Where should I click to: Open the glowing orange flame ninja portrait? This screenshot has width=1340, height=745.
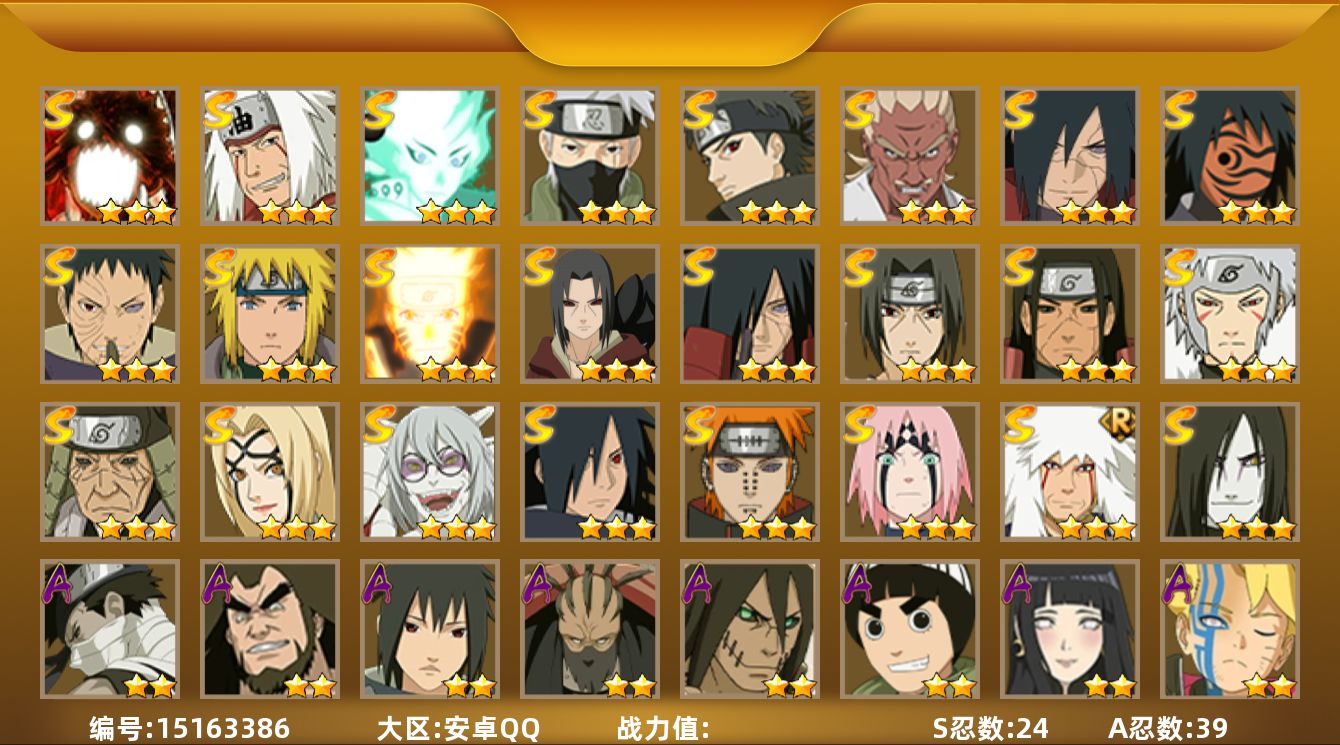(430, 314)
